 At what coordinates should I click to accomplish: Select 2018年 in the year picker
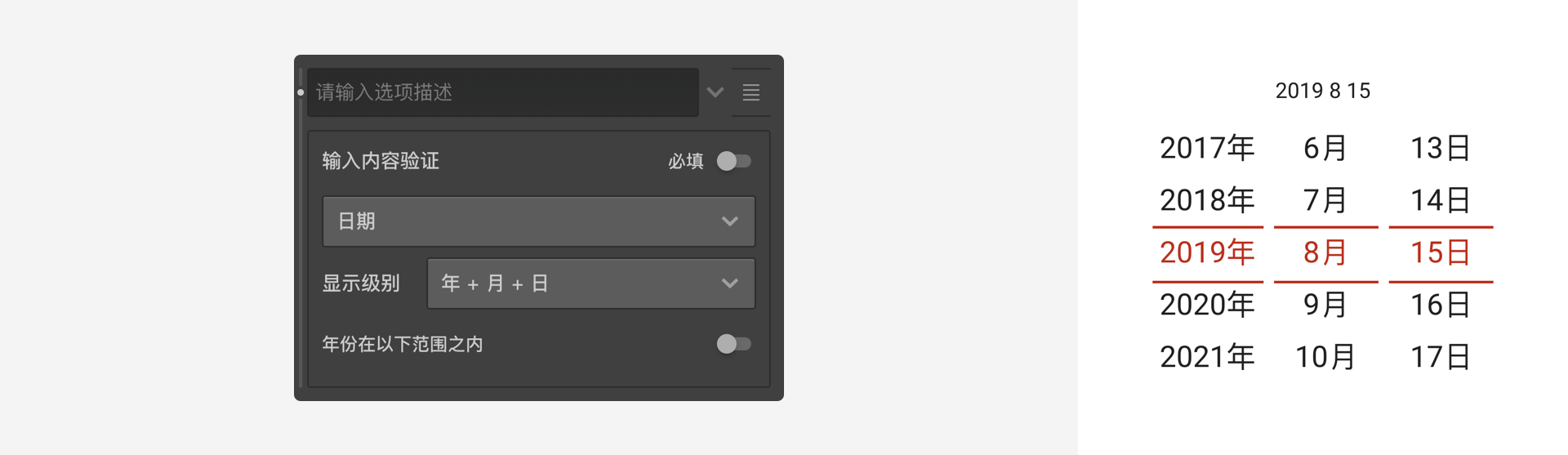pos(1207,200)
